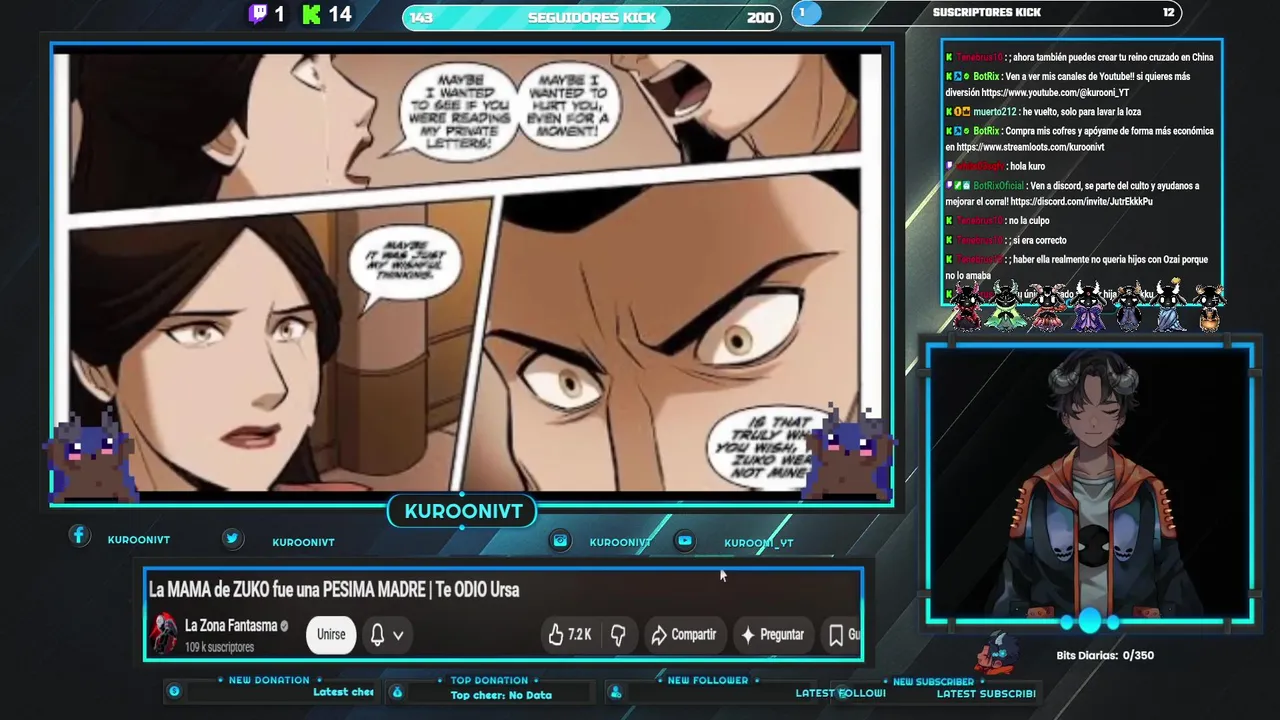This screenshot has height=720, width=1280.
Task: Click the green Kick viewer count icon
Action: tap(312, 14)
